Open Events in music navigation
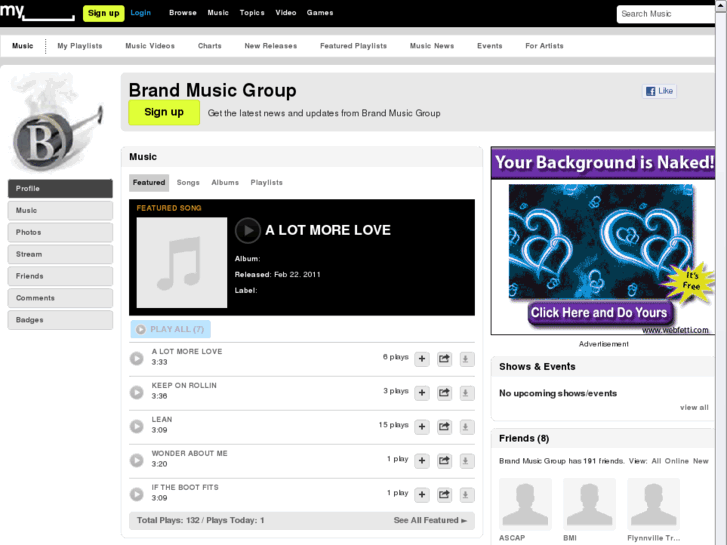Screen dimensions: 727x545 point(490,46)
